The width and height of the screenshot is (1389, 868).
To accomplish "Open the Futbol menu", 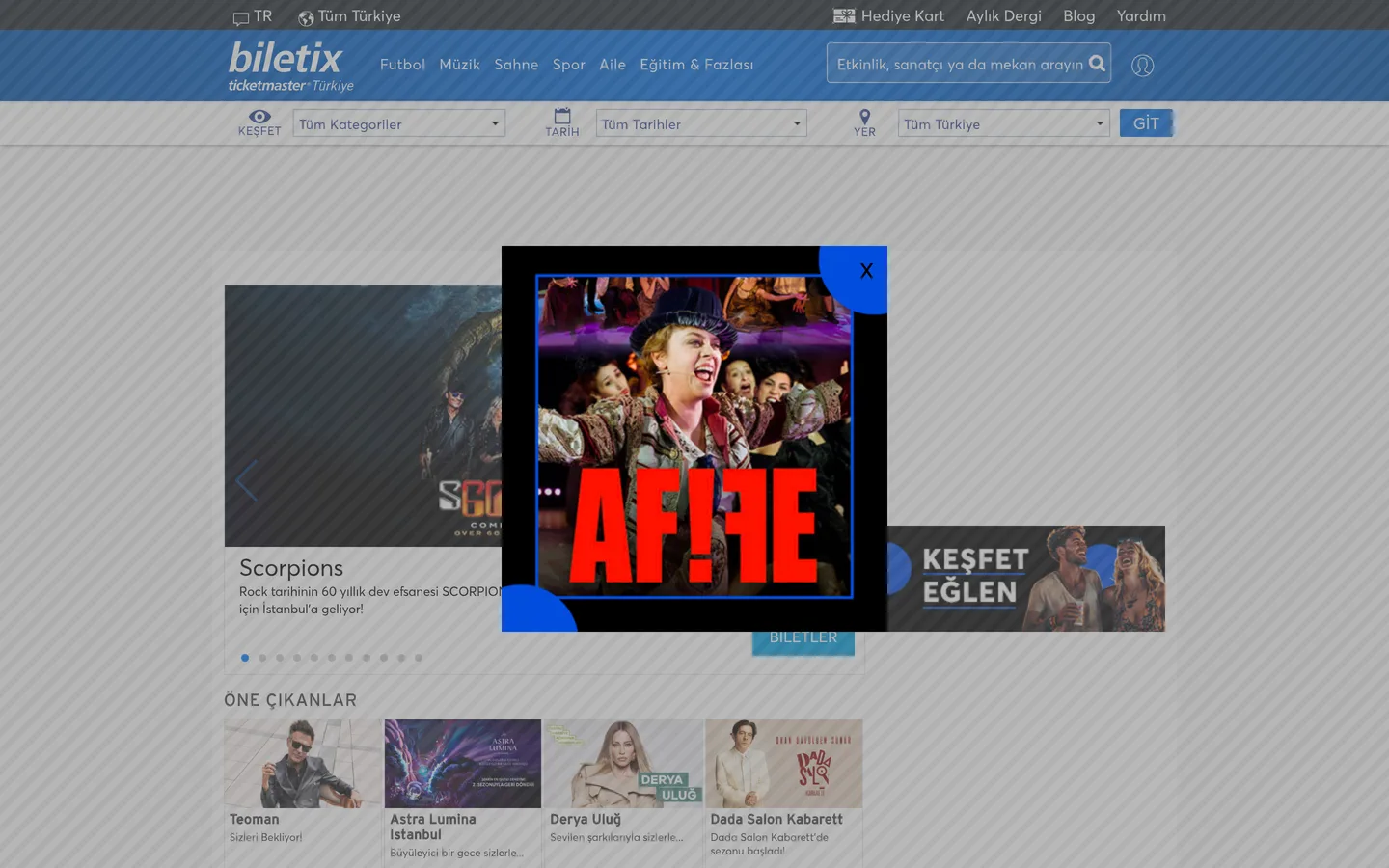I will click(x=402, y=65).
